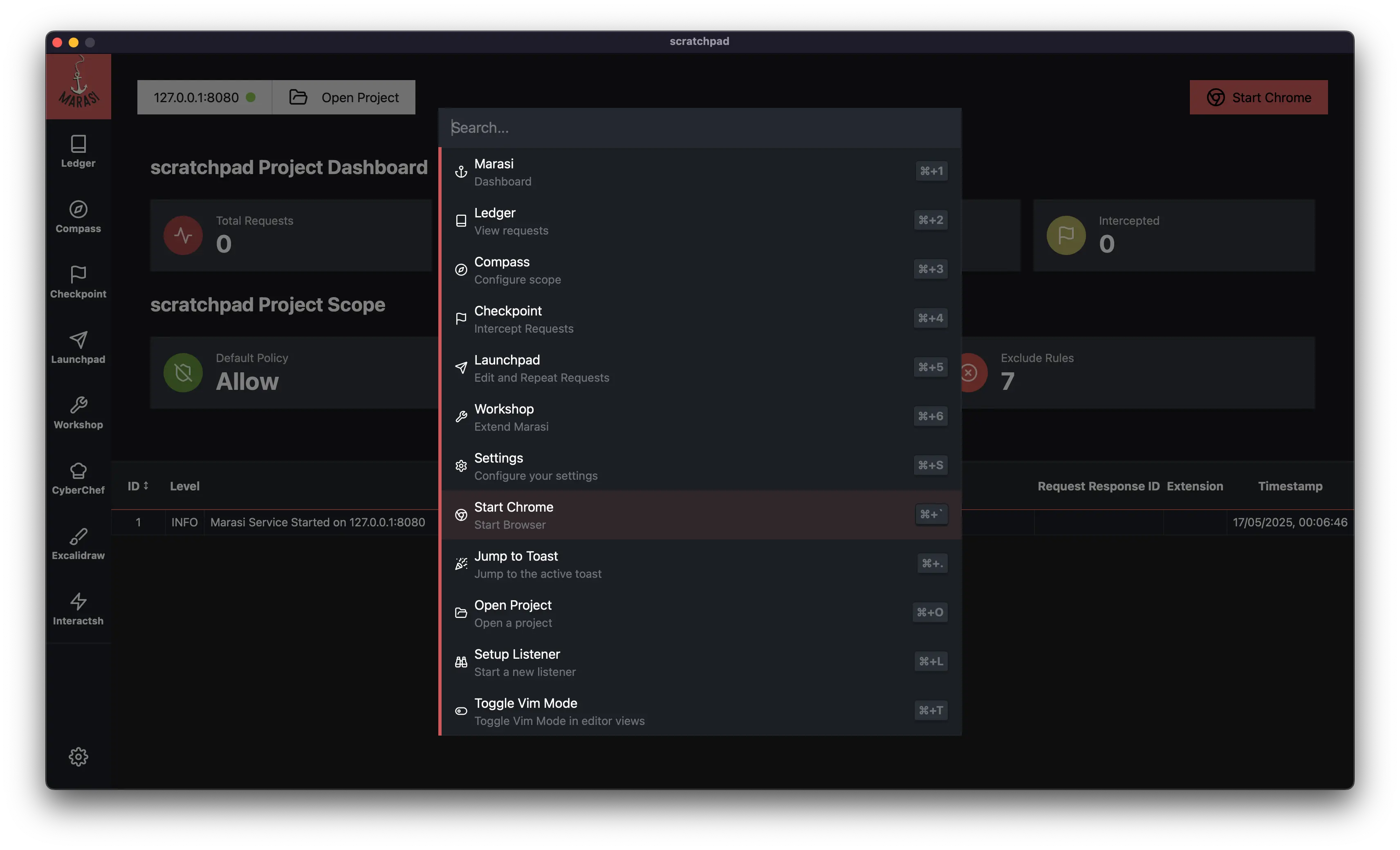Click the Request Response ID column header
1400x850 pixels.
click(1098, 486)
